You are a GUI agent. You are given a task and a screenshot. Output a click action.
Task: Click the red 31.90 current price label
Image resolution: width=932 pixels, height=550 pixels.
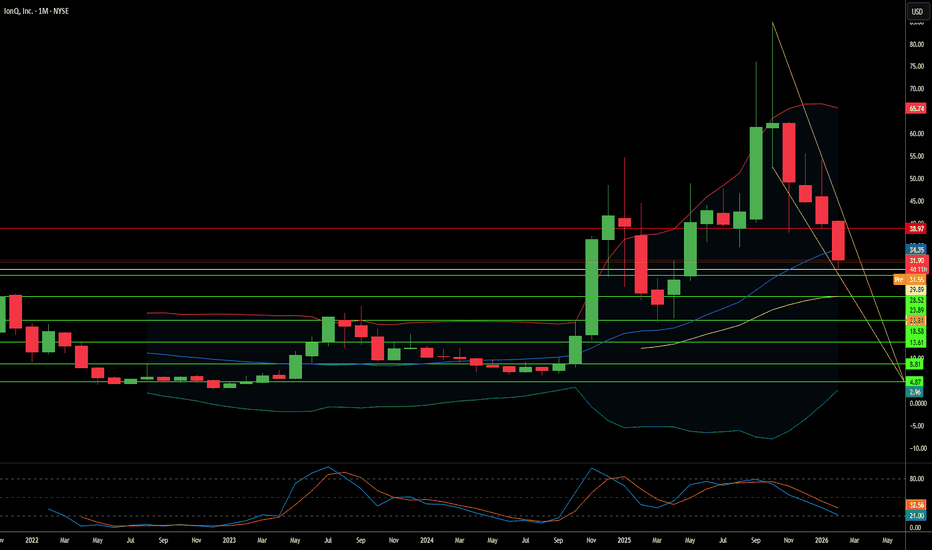pyautogui.click(x=916, y=260)
